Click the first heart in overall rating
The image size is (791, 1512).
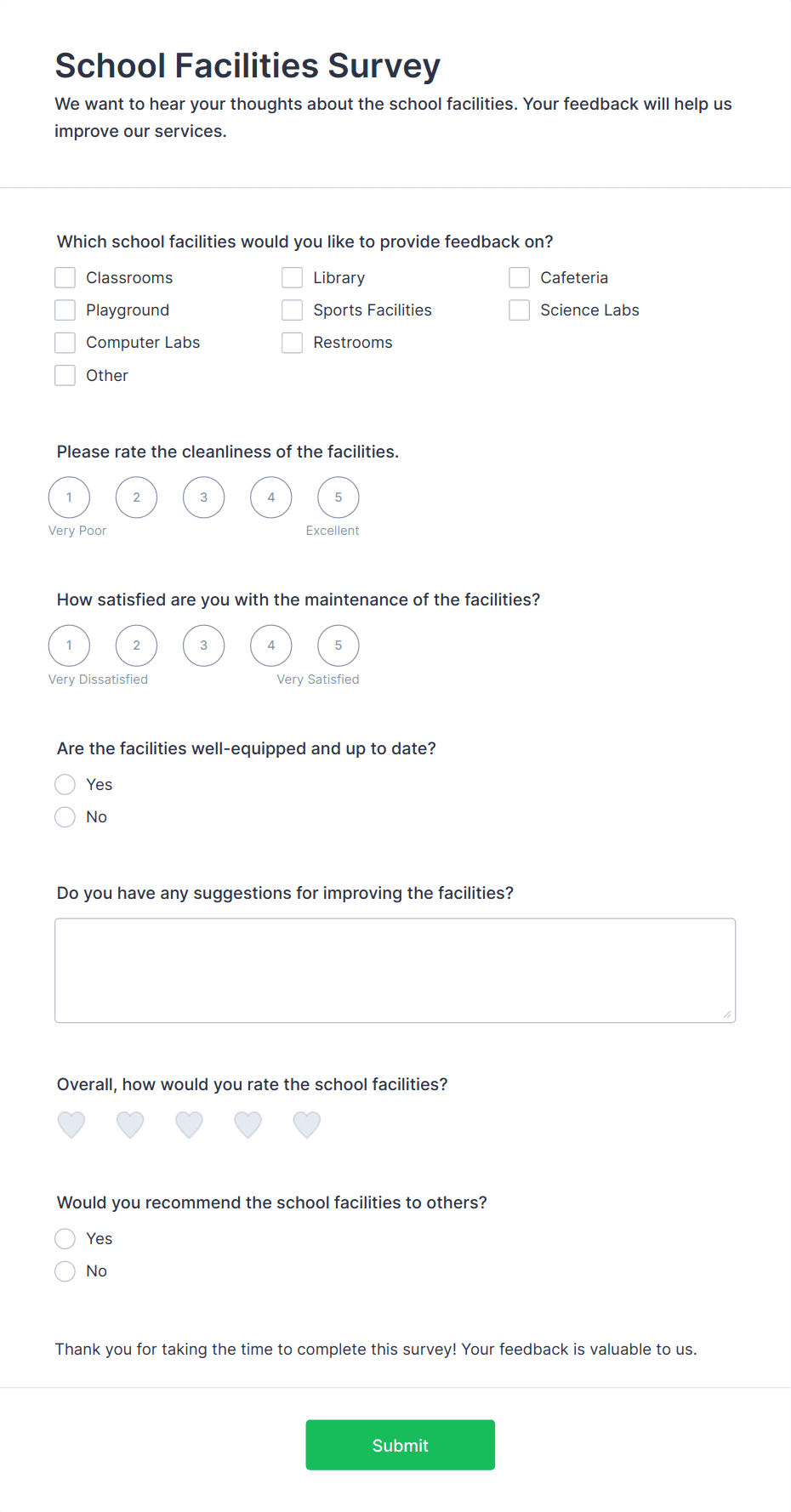(x=71, y=1124)
